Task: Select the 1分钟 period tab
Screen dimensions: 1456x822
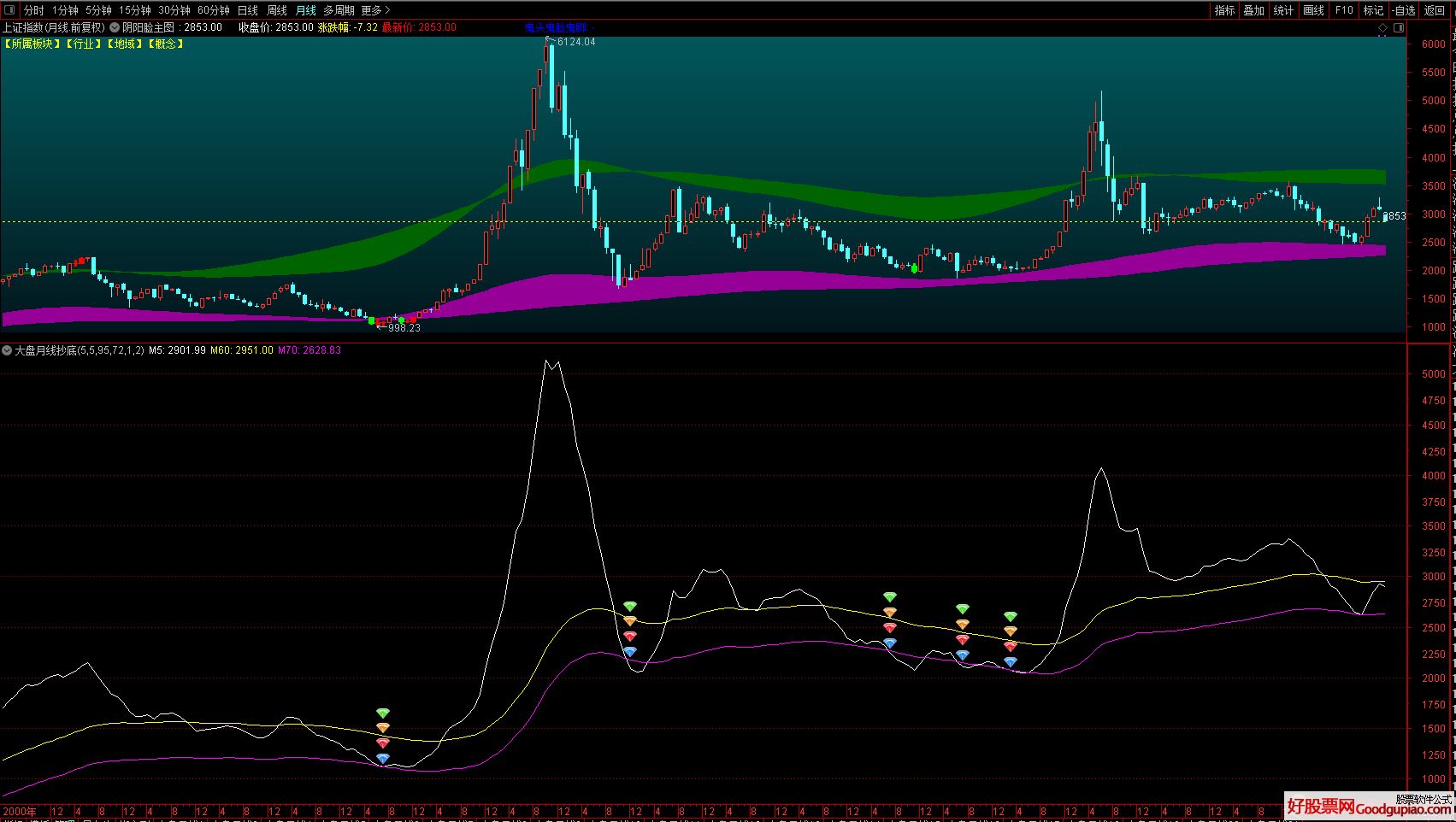Action: tap(65, 10)
